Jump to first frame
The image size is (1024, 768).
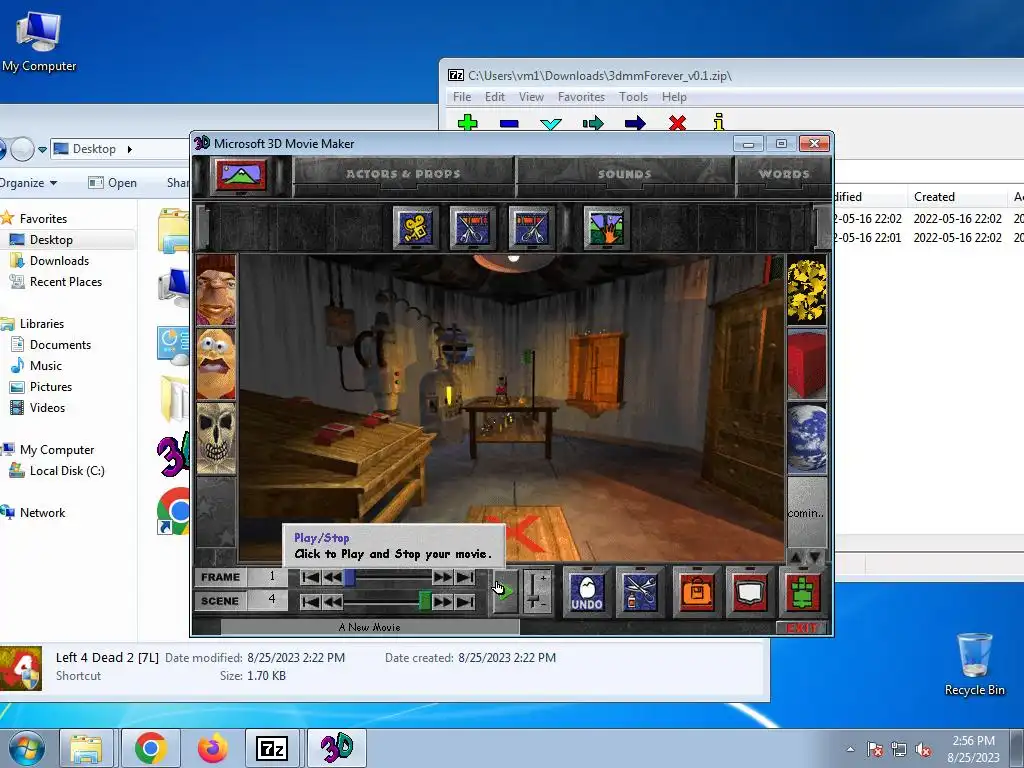(x=311, y=577)
